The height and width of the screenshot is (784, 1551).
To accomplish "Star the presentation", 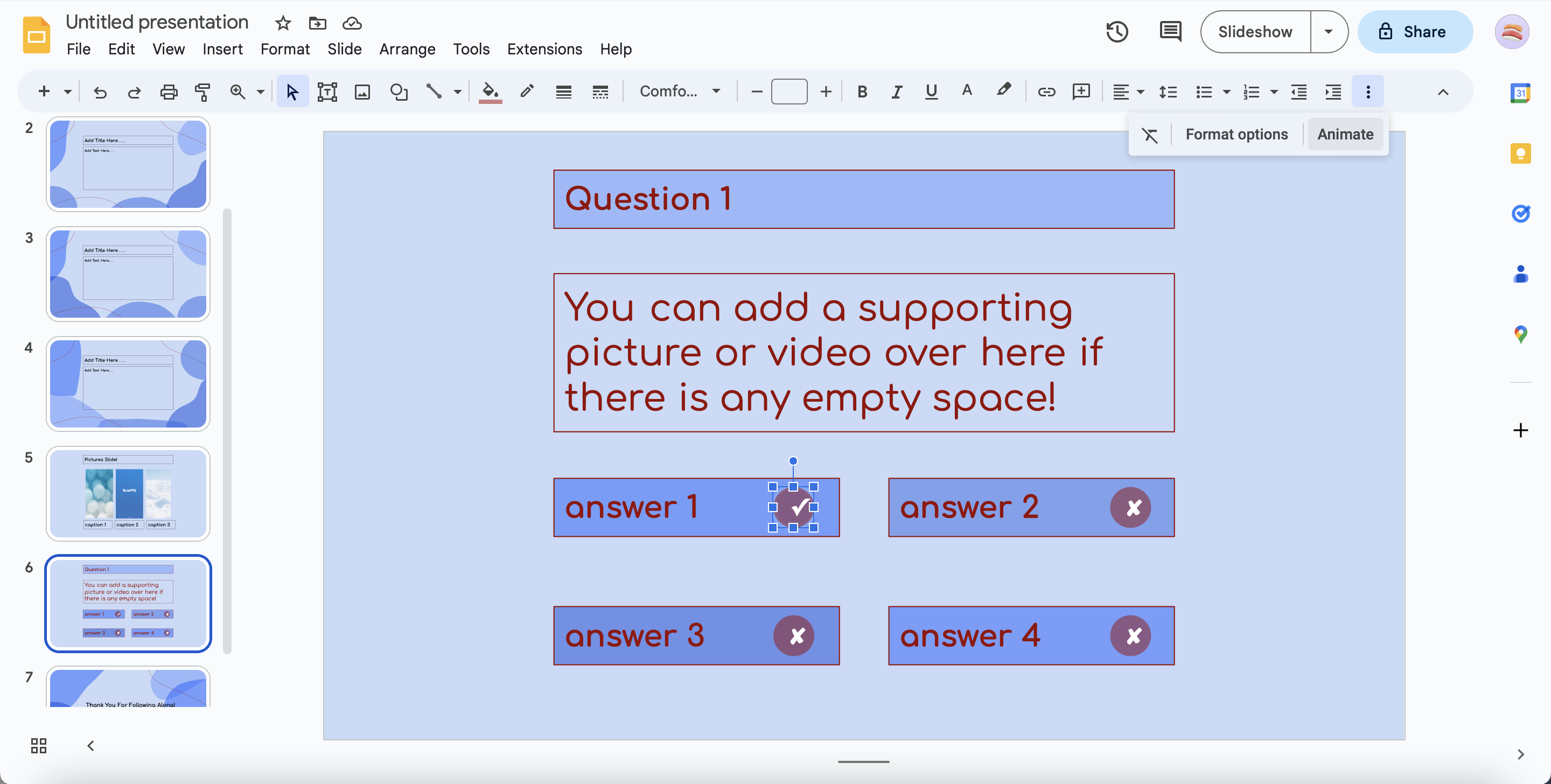I will tap(282, 23).
